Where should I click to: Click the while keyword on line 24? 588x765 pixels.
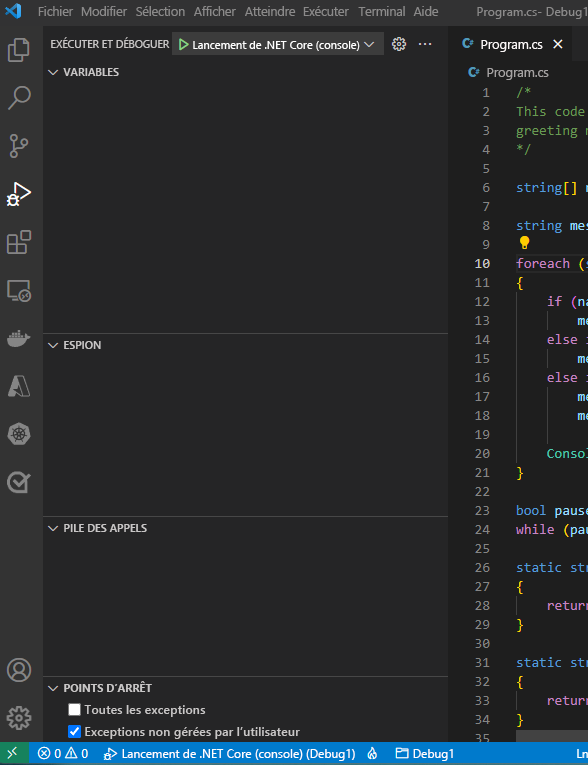[535, 529]
